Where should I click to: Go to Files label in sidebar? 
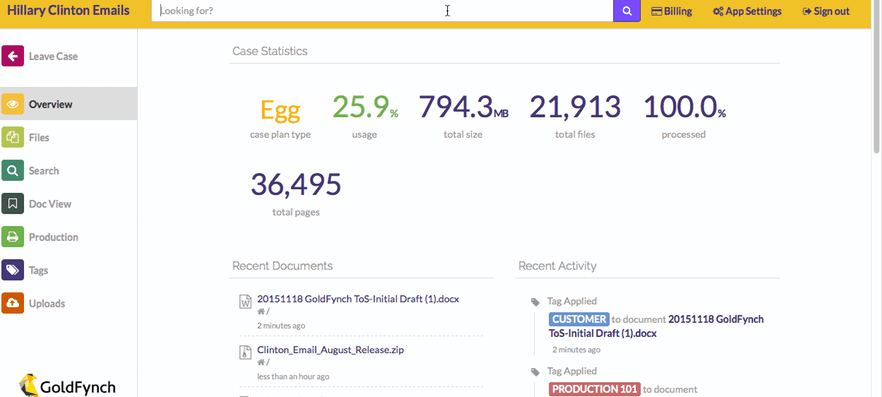point(39,137)
